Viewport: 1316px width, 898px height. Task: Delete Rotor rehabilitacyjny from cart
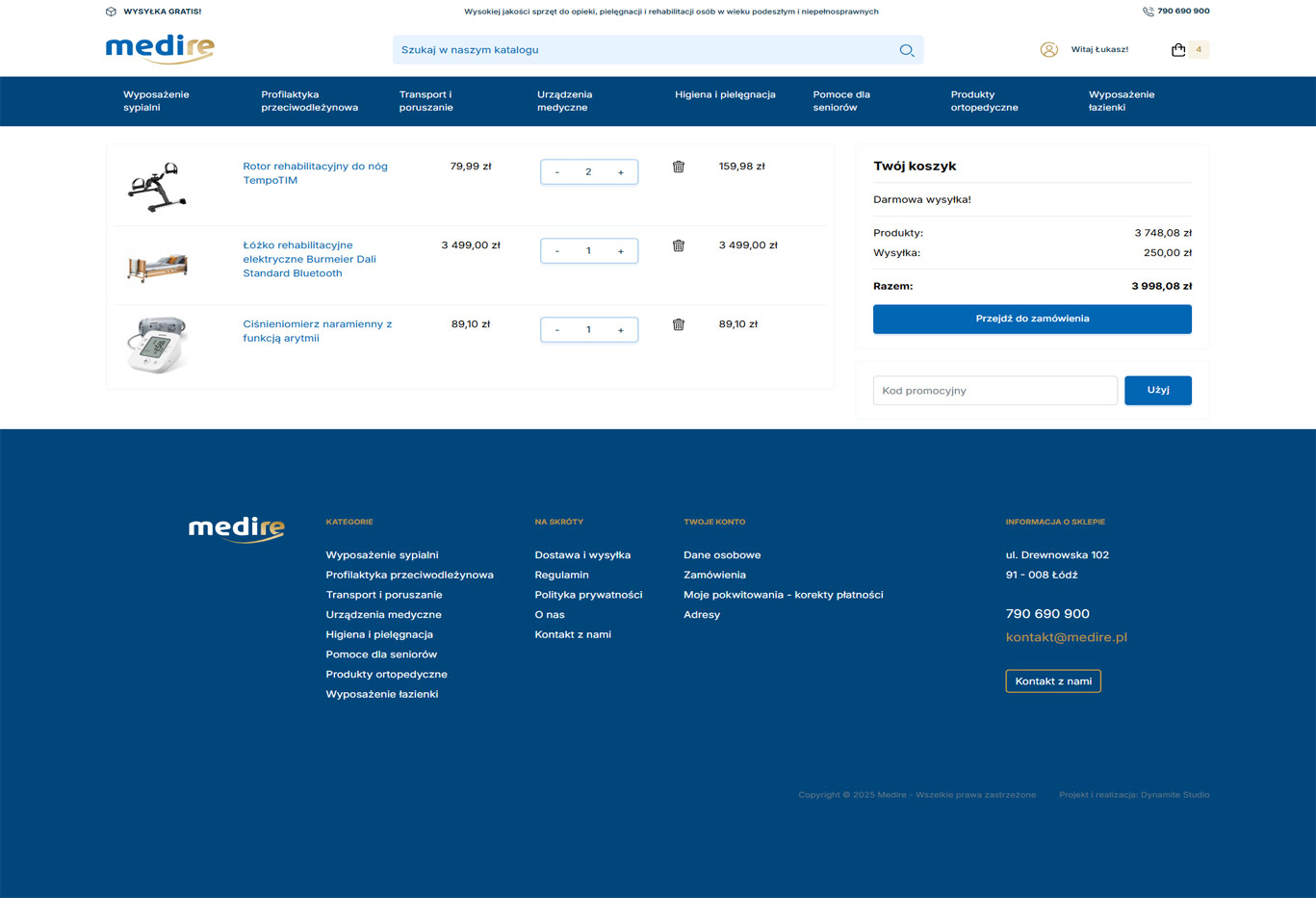pyautogui.click(x=679, y=167)
